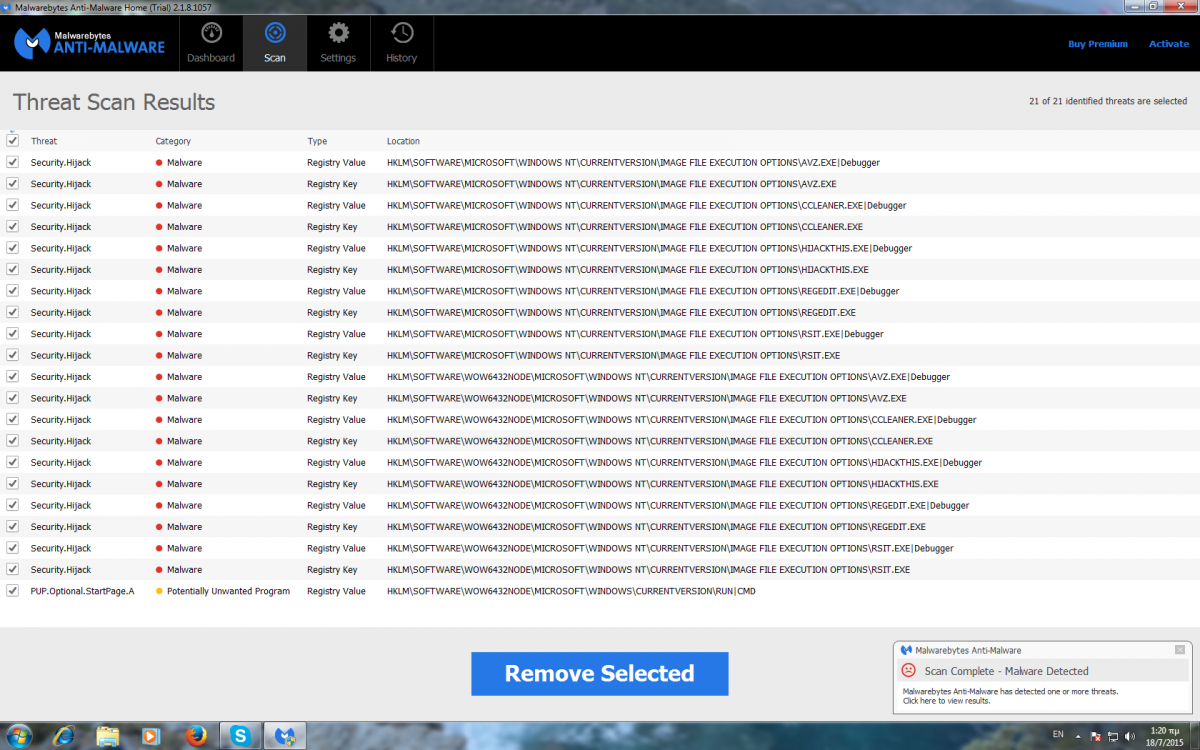Click the Malwarebytes icon in the notification title
Image resolution: width=1200 pixels, height=750 pixels.
tap(906, 650)
